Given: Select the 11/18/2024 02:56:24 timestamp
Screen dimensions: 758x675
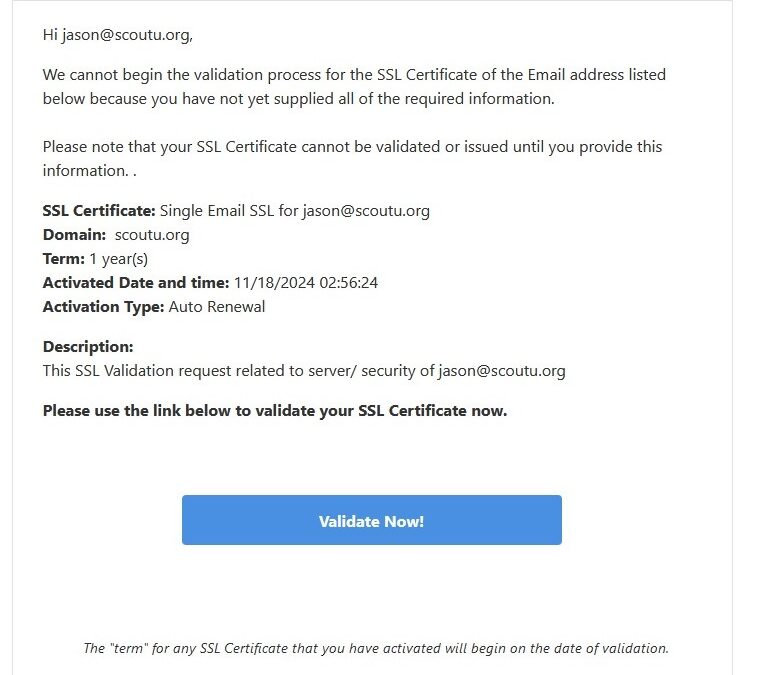Looking at the screenshot, I should pos(306,282).
